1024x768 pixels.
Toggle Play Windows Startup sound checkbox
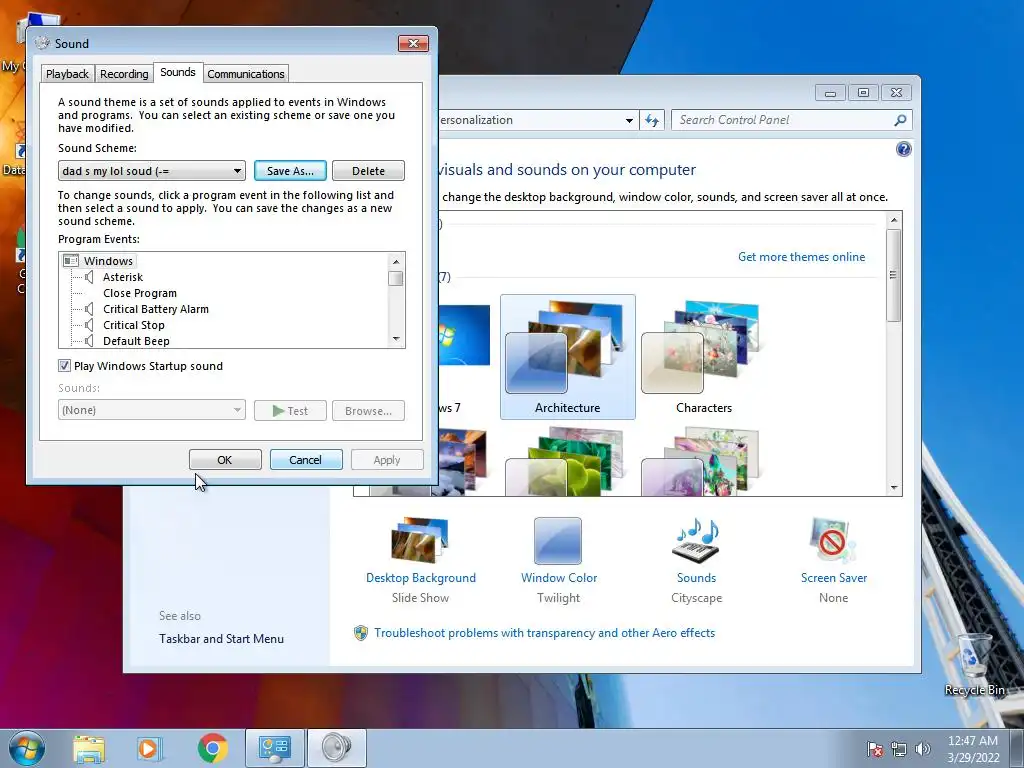(64, 366)
